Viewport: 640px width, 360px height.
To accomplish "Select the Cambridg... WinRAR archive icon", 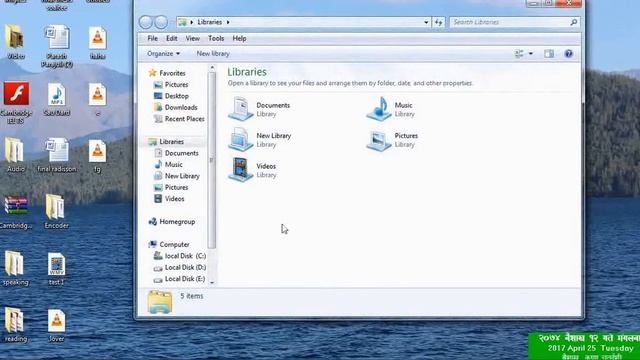I will 16,212.
